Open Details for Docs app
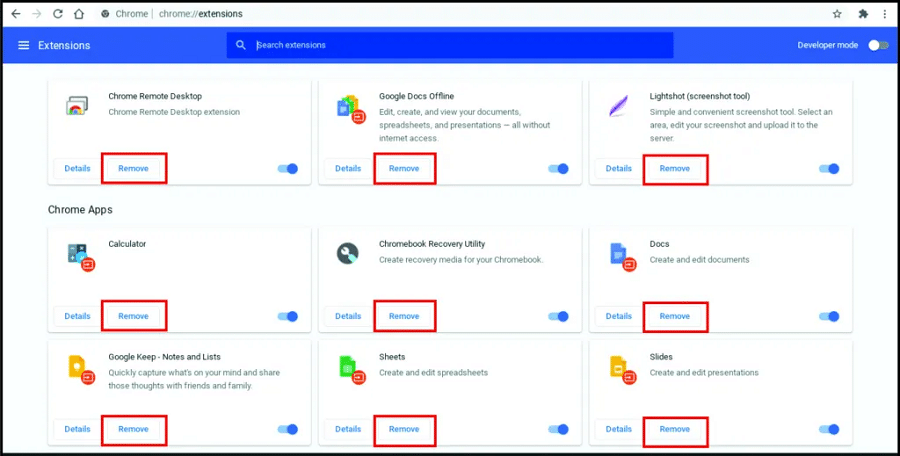 tap(619, 316)
